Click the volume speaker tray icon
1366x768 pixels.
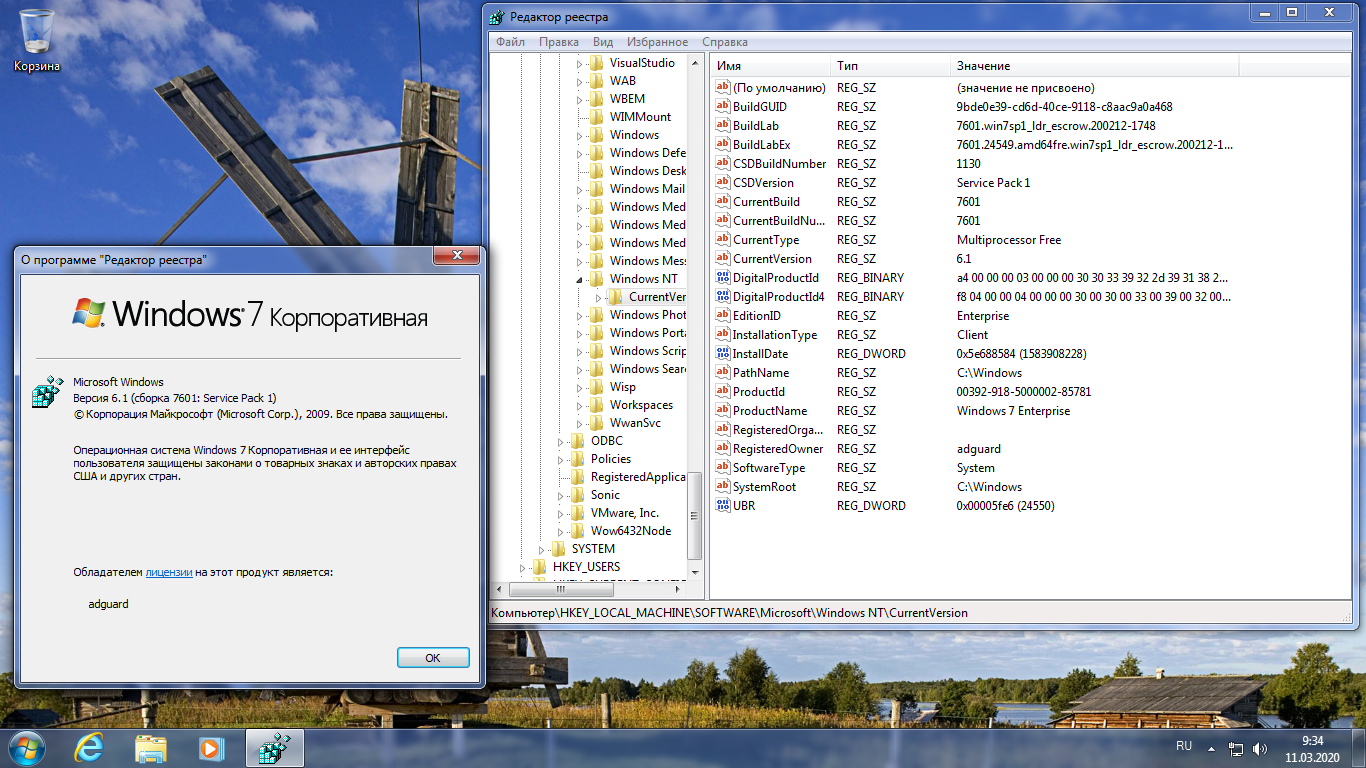pos(1260,748)
